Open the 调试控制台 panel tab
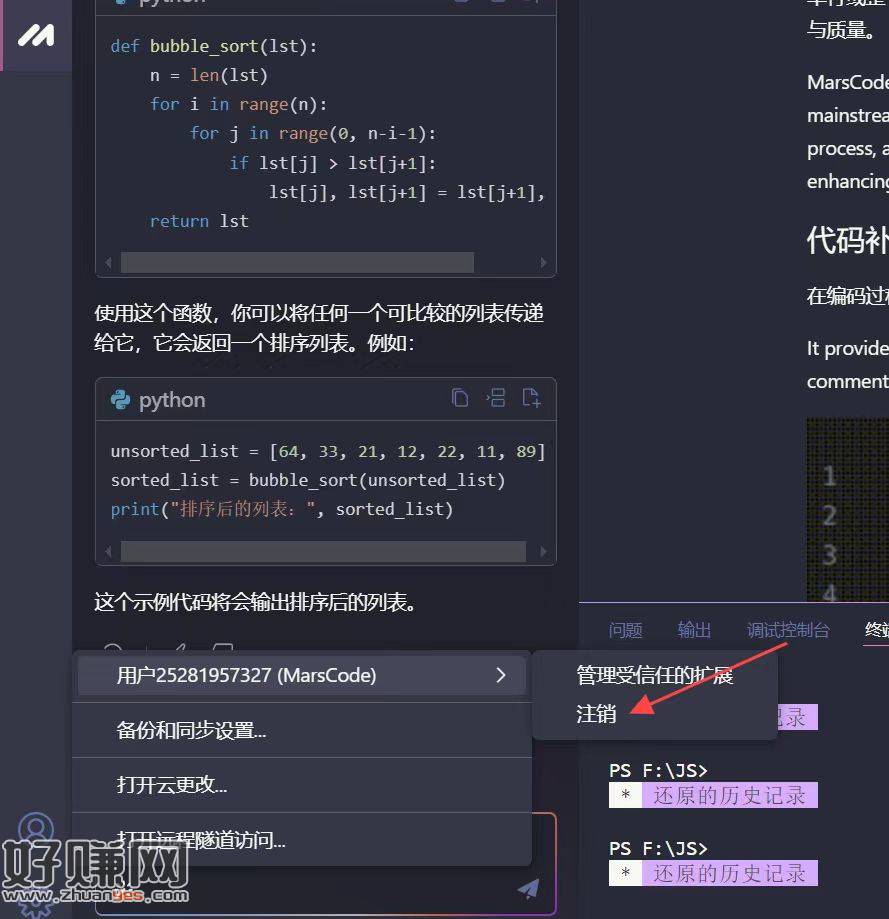 pyautogui.click(x=788, y=630)
